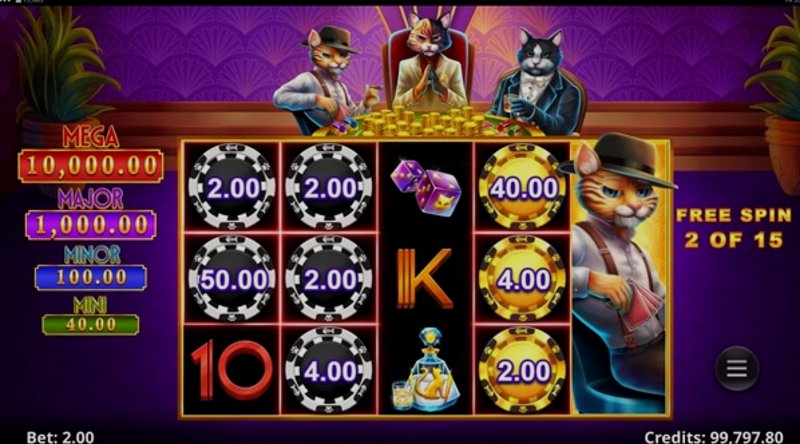Viewport: 800px width, 444px height.
Task: Click the purple dice symbol
Action: (x=426, y=188)
